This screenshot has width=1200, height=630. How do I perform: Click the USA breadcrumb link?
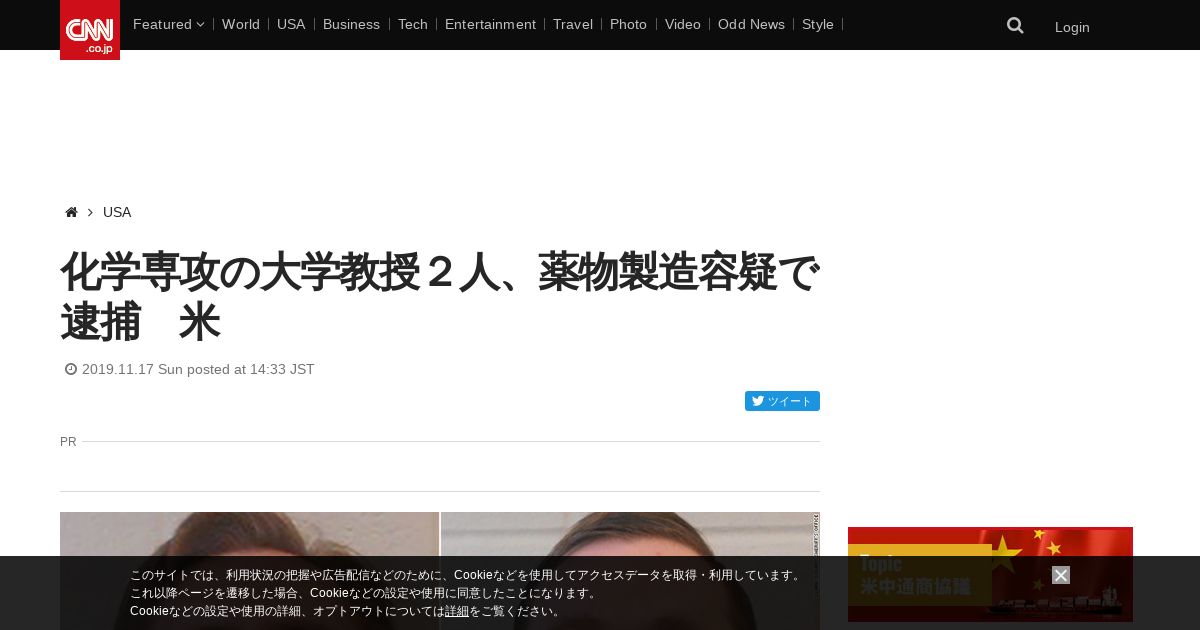point(117,212)
